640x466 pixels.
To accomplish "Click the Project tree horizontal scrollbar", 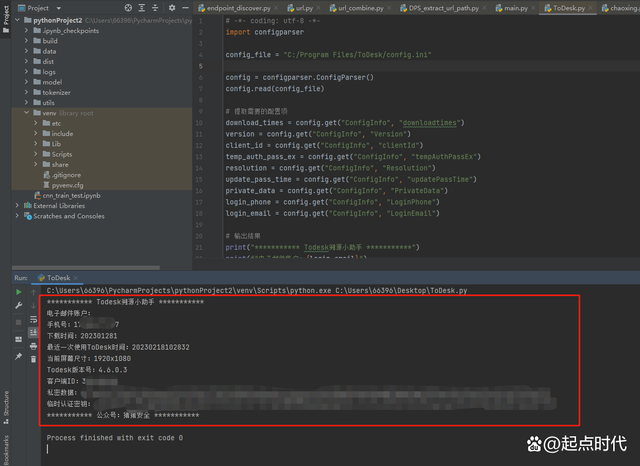I will coord(86,268).
